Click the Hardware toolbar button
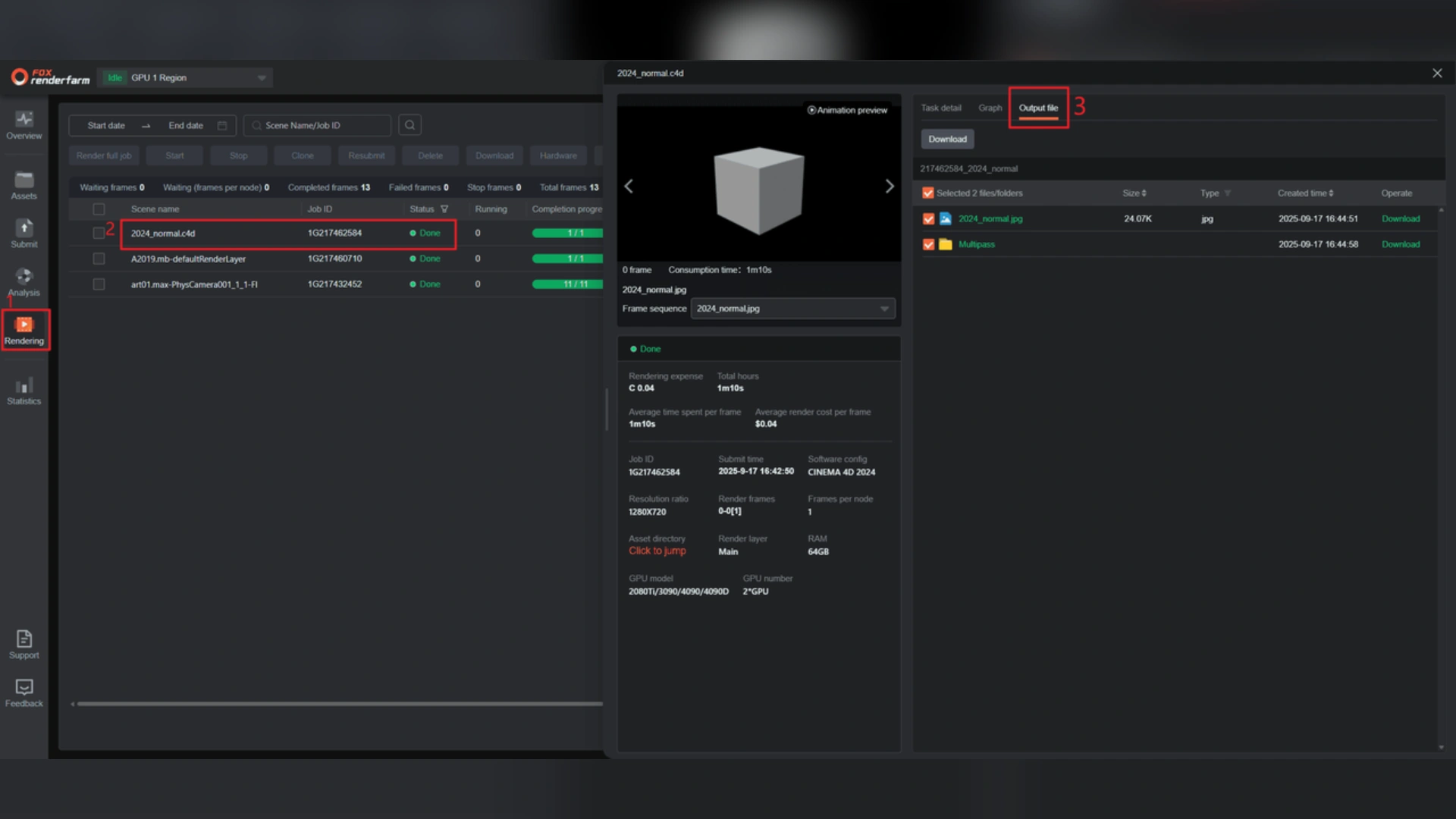The image size is (1456, 819). click(x=558, y=155)
